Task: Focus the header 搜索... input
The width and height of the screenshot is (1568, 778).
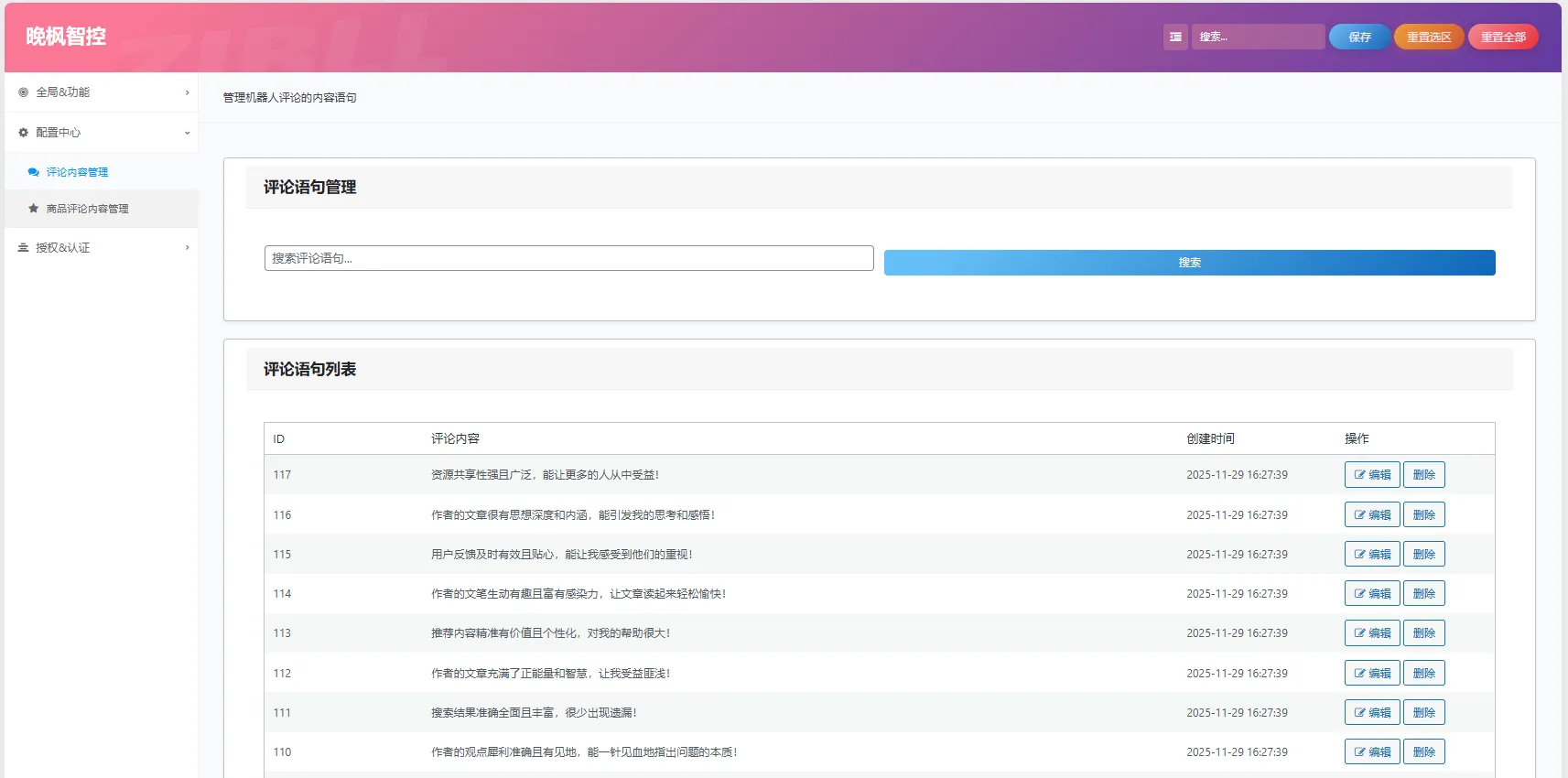Action: click(x=1258, y=37)
